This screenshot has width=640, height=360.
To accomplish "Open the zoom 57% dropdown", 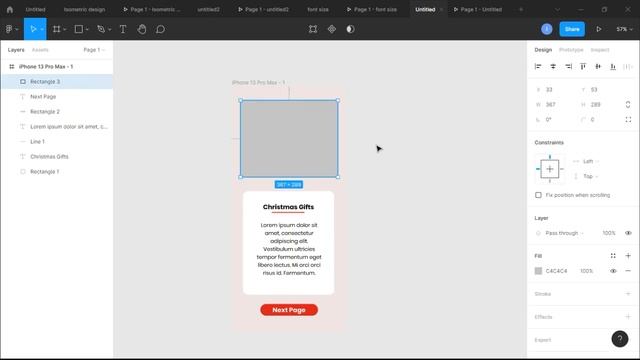I will tap(624, 29).
